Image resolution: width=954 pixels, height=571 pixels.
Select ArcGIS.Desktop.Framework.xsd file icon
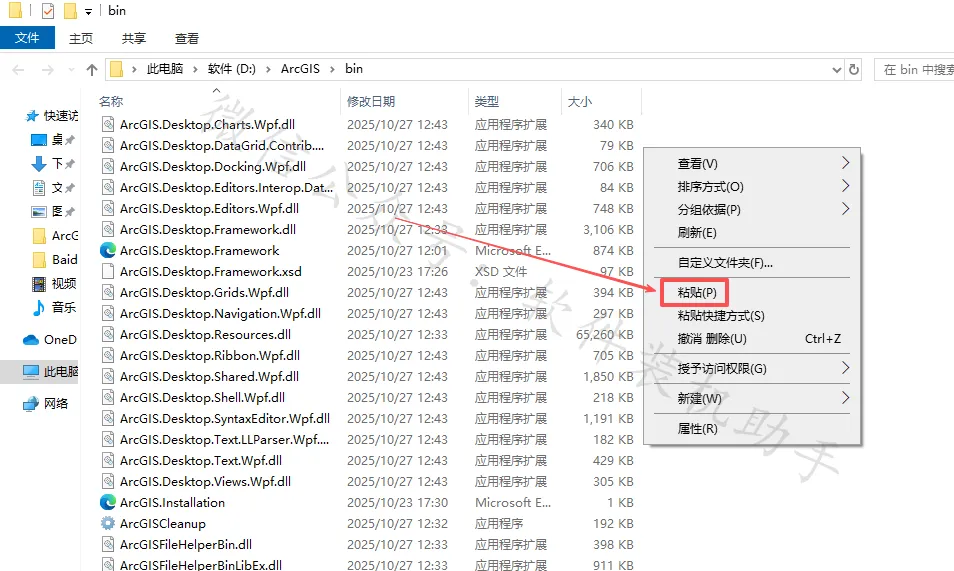click(x=108, y=271)
